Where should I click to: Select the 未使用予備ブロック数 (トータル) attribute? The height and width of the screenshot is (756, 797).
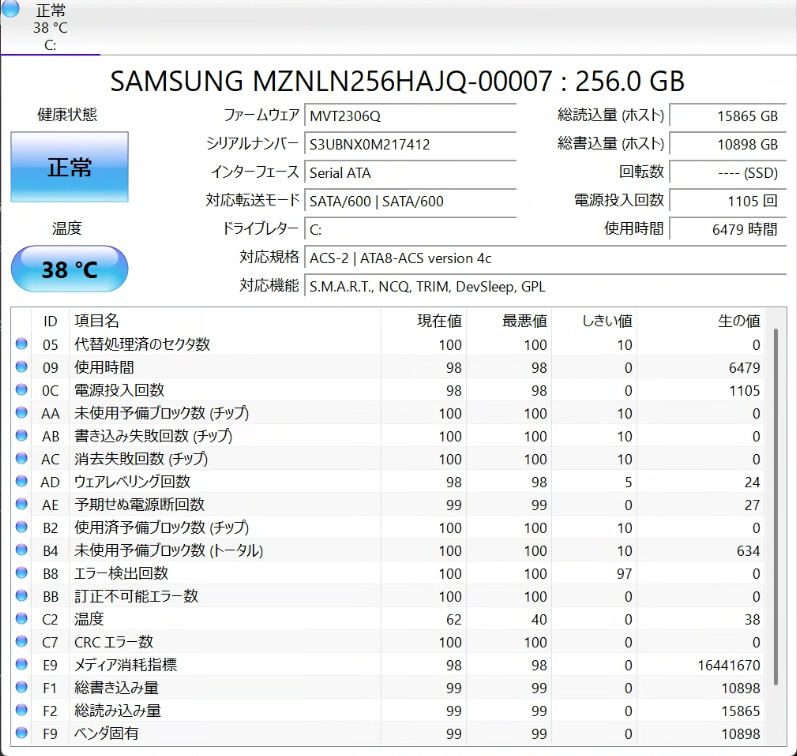pyautogui.click(x=169, y=550)
